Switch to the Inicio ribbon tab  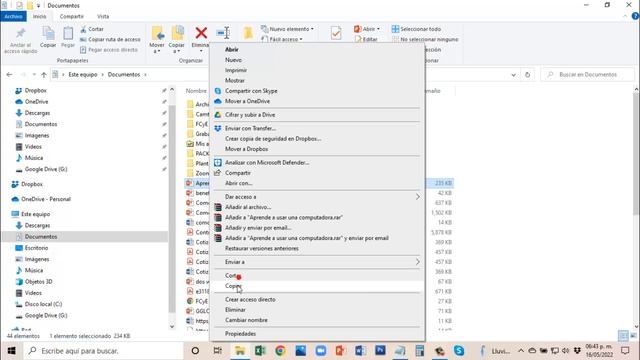[40, 16]
